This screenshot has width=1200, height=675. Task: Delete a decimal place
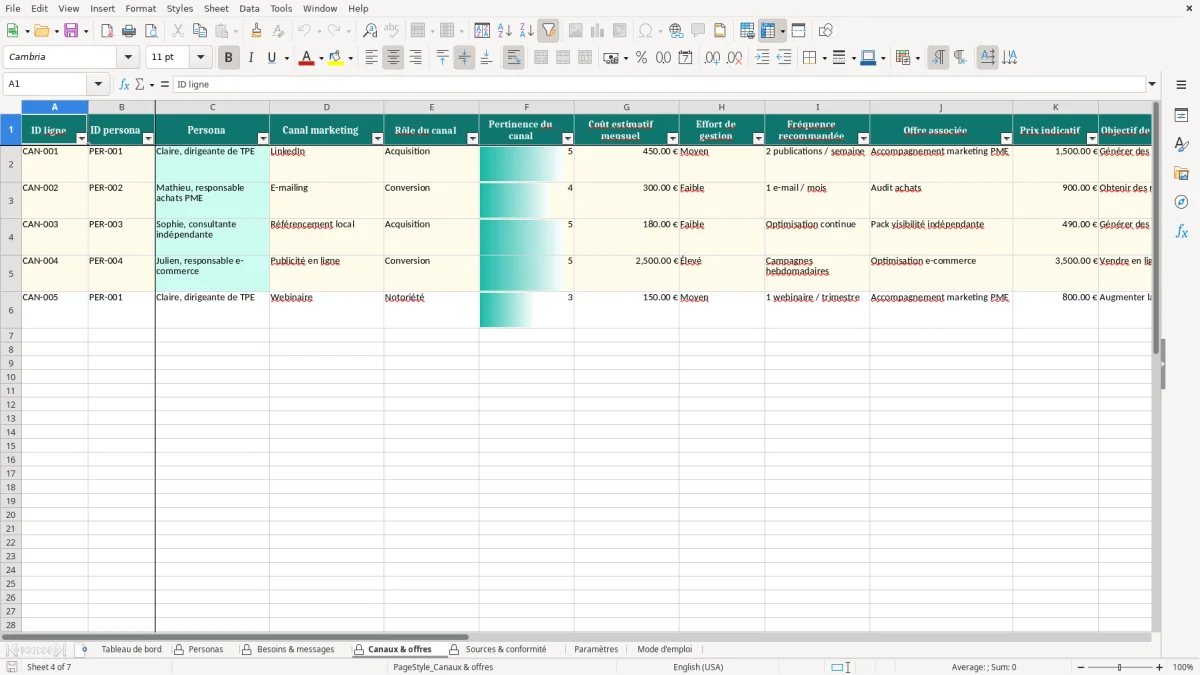click(x=734, y=58)
